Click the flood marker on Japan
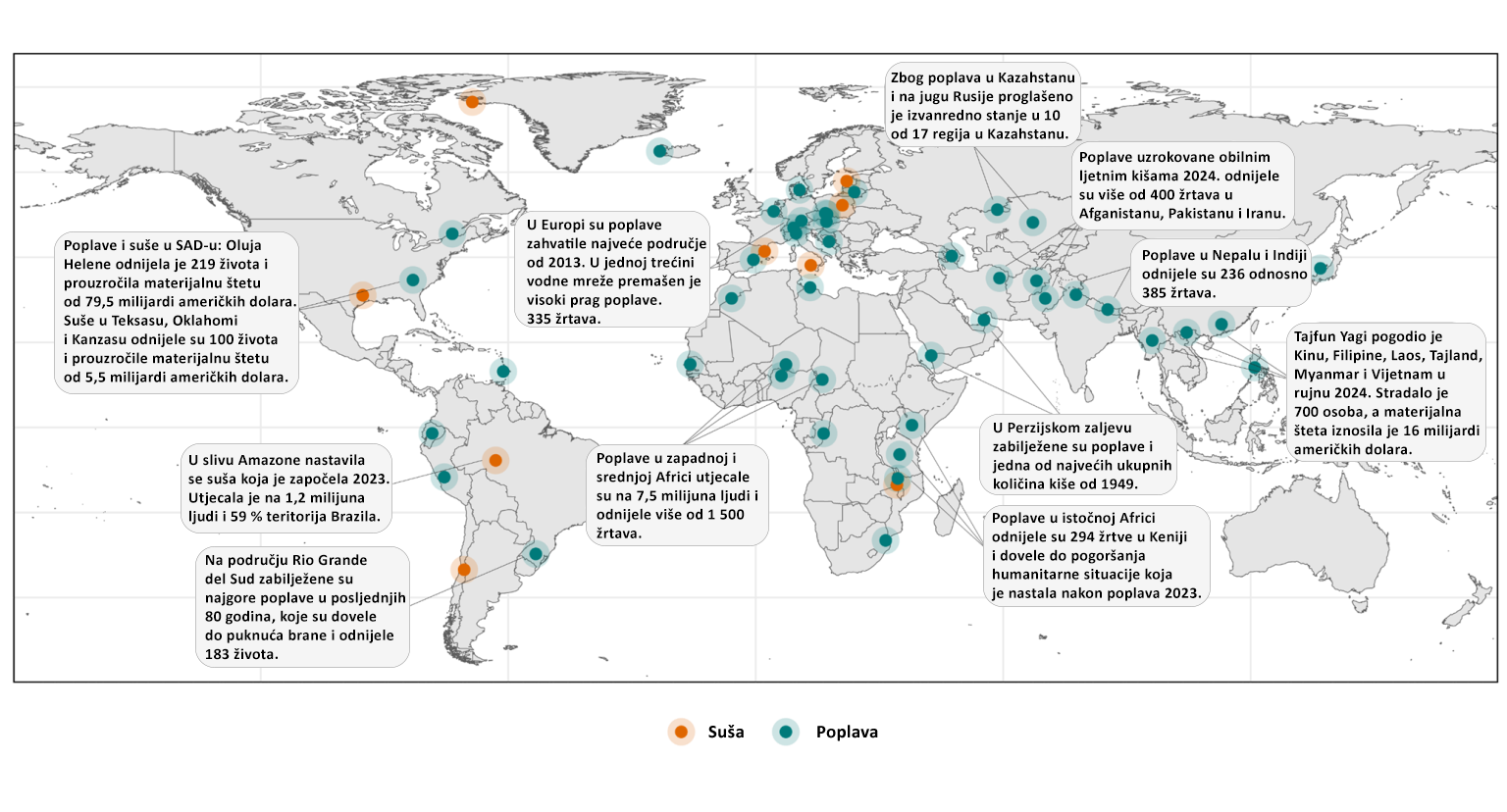 click(1321, 268)
